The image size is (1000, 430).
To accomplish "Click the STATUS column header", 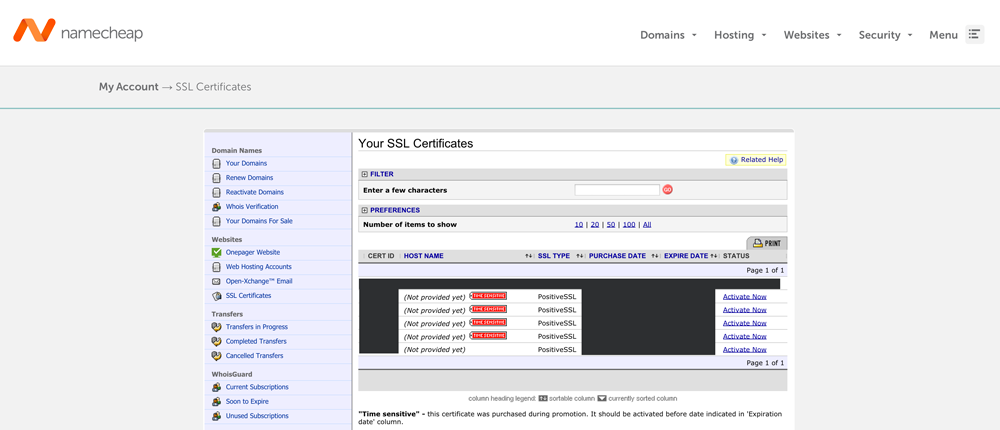I will (x=736, y=256).
